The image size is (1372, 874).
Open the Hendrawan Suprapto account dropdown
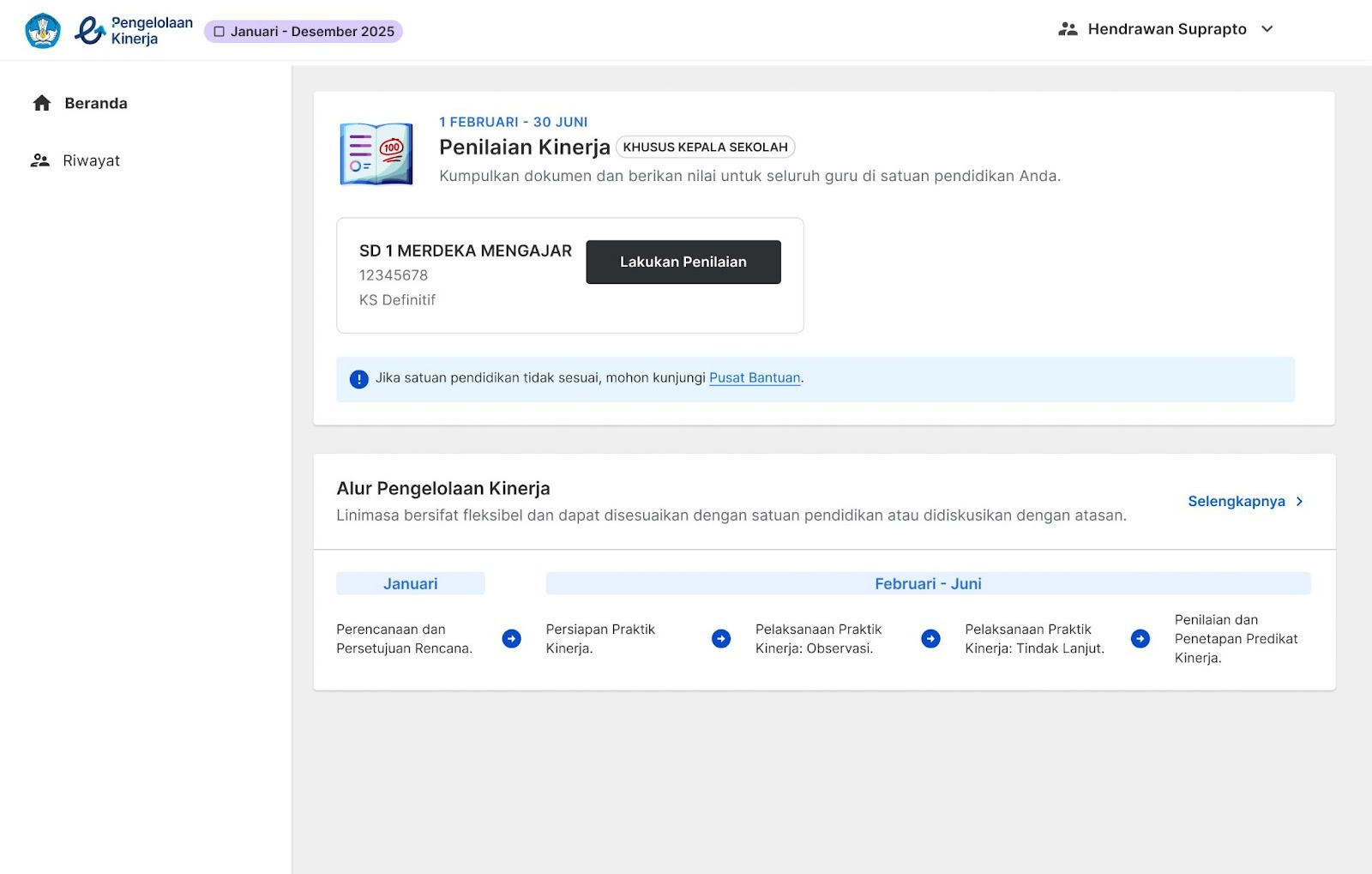(1267, 29)
